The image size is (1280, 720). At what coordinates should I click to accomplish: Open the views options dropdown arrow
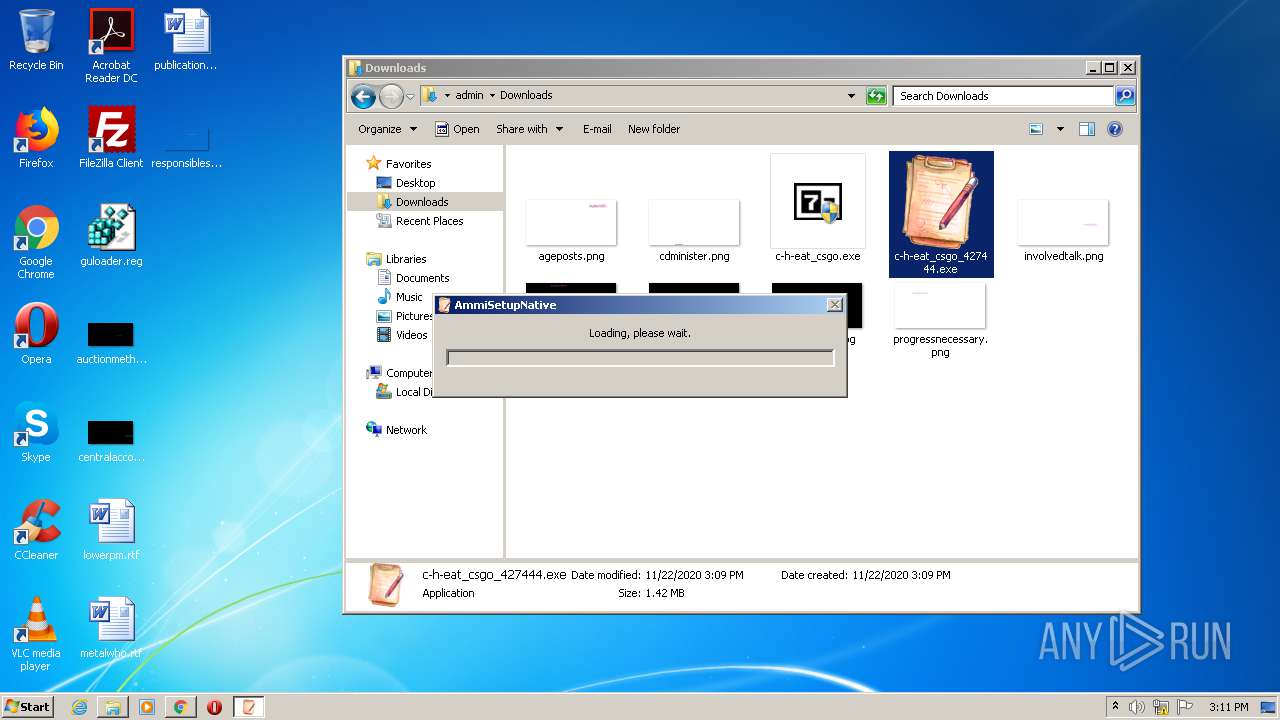click(x=1060, y=129)
